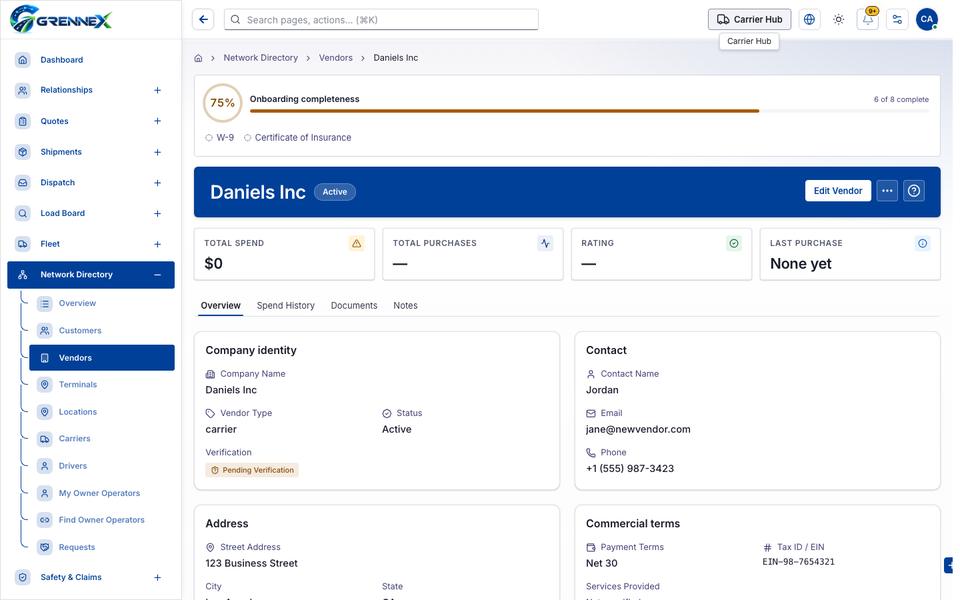960x600 pixels.
Task: Go to Vendors breadcrumb link
Action: pos(336,58)
